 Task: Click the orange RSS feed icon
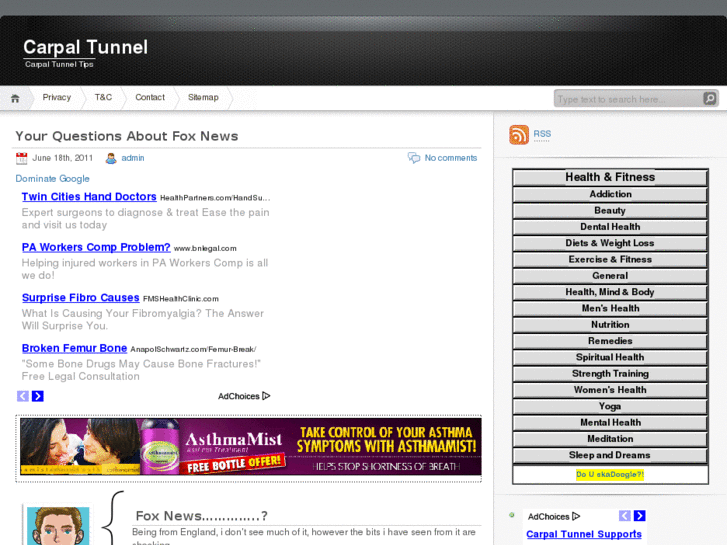pyautogui.click(x=519, y=135)
